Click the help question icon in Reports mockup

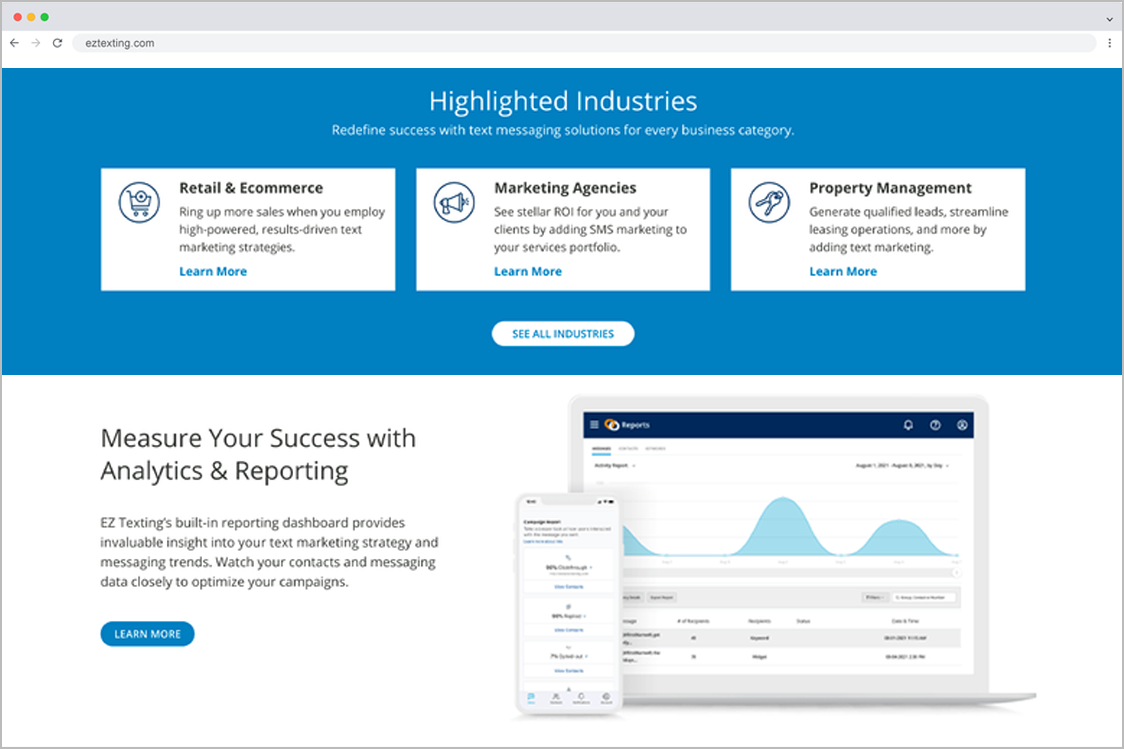coord(935,425)
